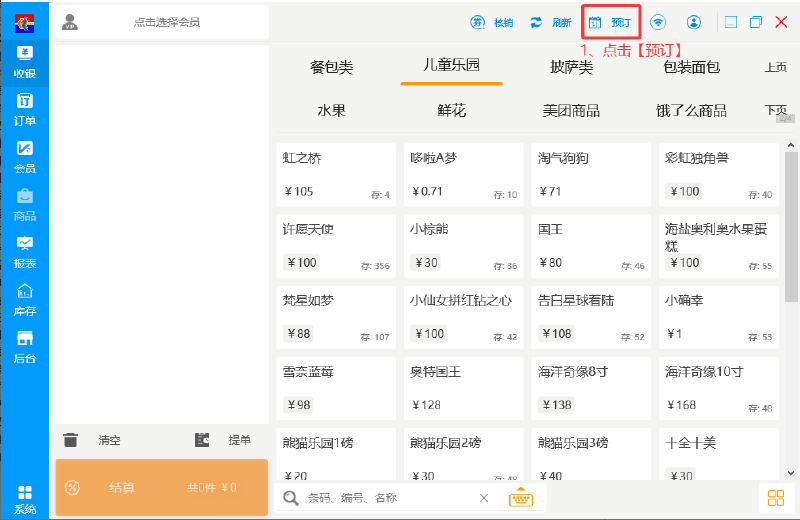This screenshot has width=800, height=520.
Task: Add 雪奈蓝莓 product to cart
Action: (336, 388)
